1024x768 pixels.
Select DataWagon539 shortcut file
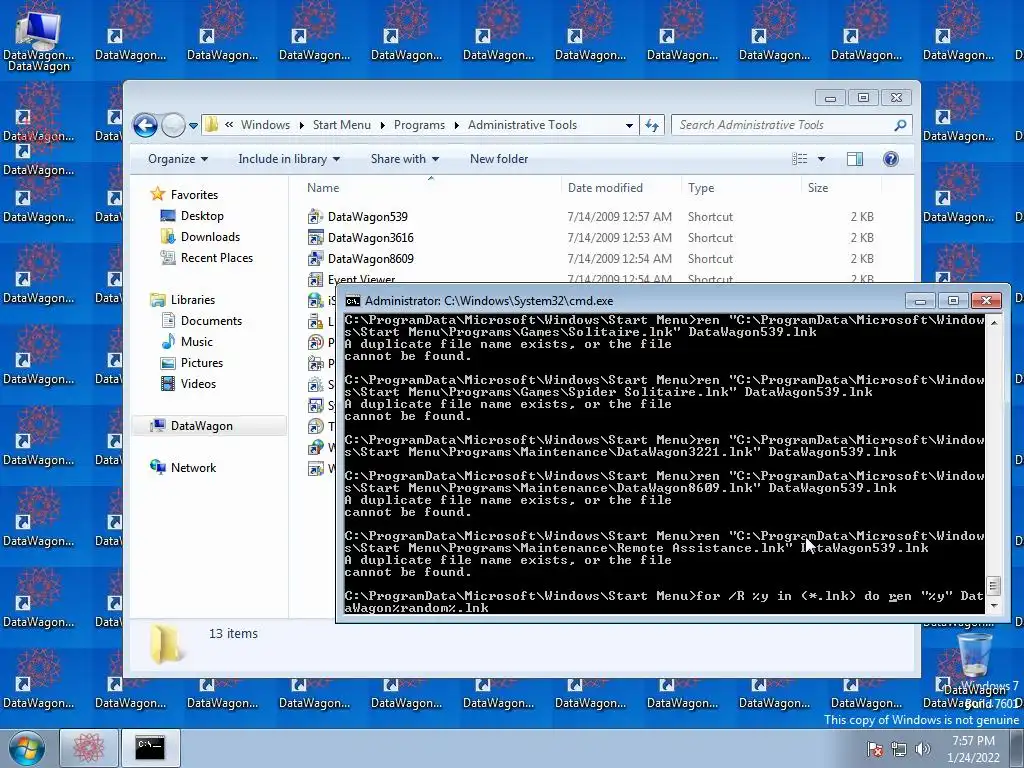coord(368,217)
